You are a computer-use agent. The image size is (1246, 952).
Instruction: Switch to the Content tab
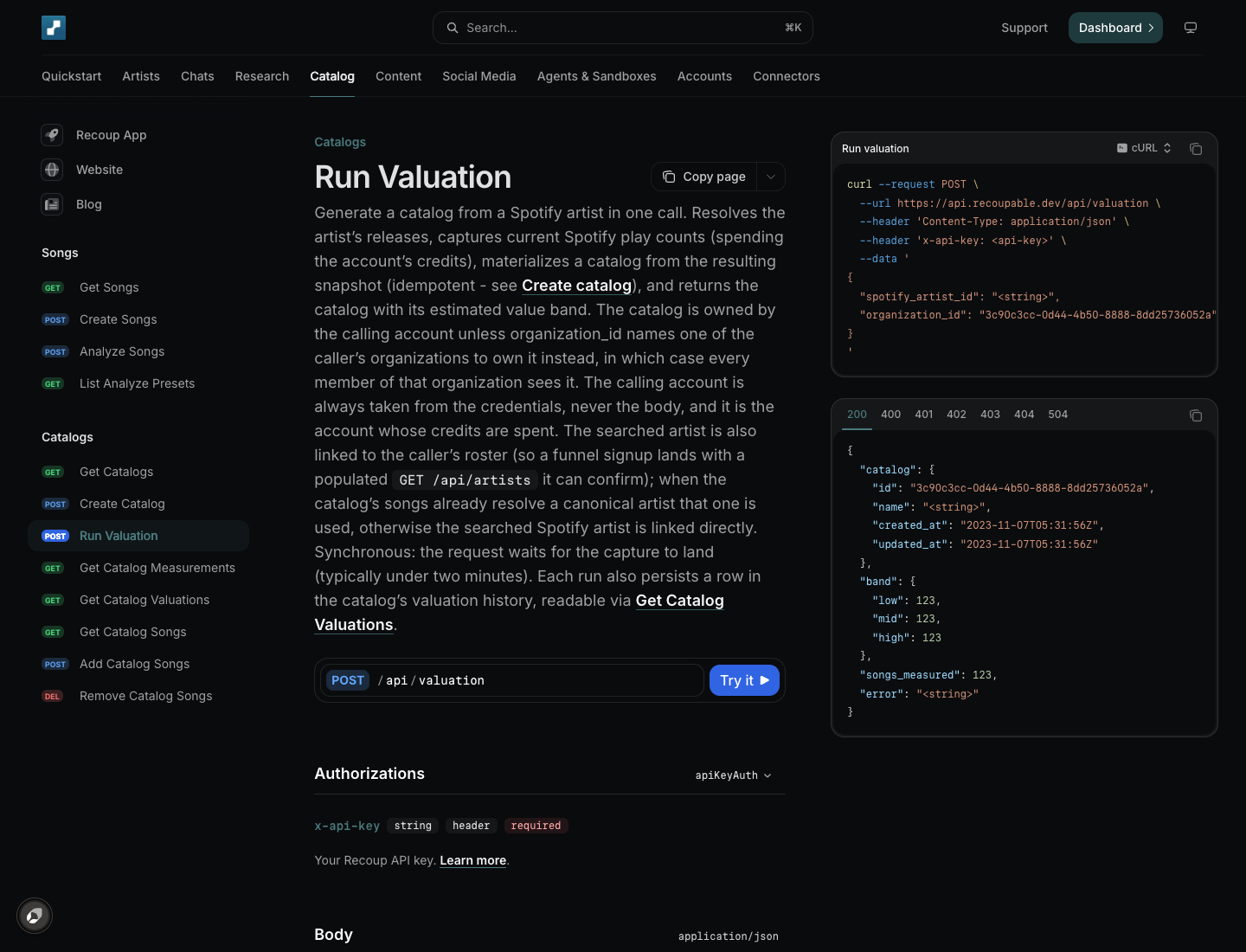[399, 76]
